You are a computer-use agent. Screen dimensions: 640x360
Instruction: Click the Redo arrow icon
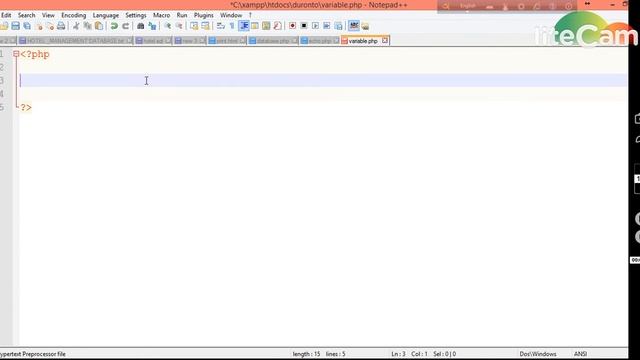point(126,26)
